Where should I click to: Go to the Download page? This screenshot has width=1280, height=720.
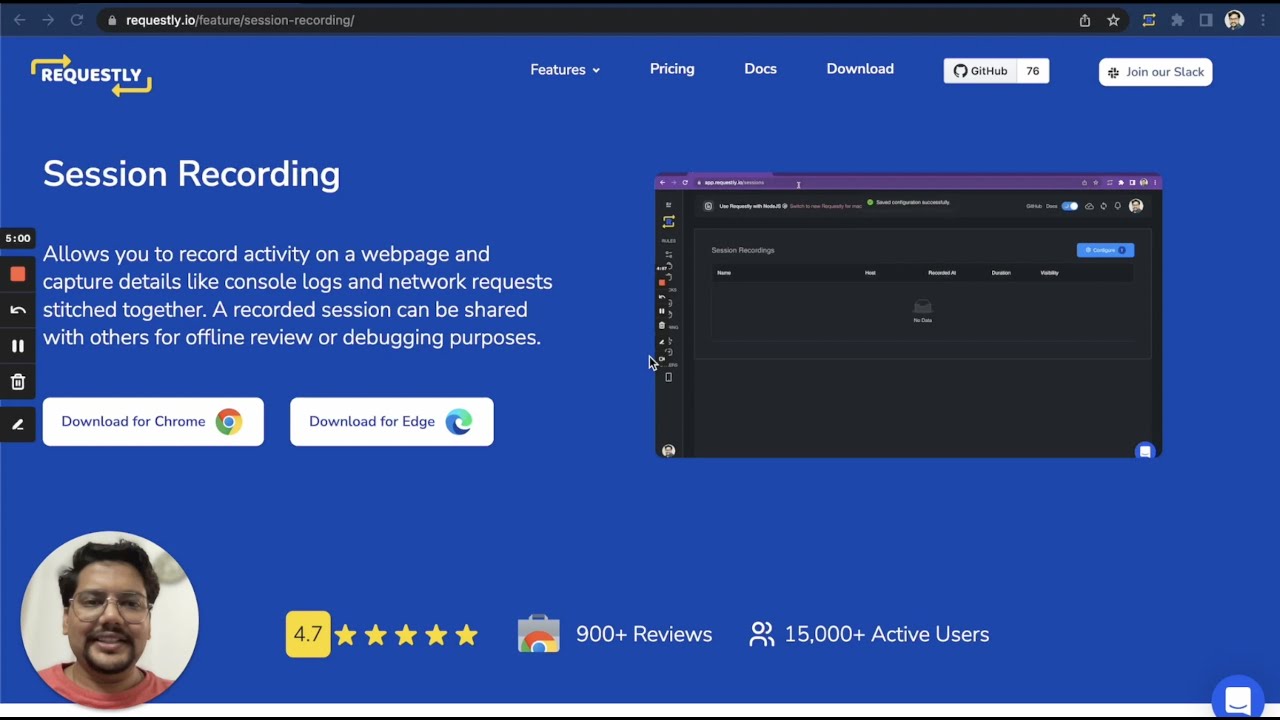860,69
